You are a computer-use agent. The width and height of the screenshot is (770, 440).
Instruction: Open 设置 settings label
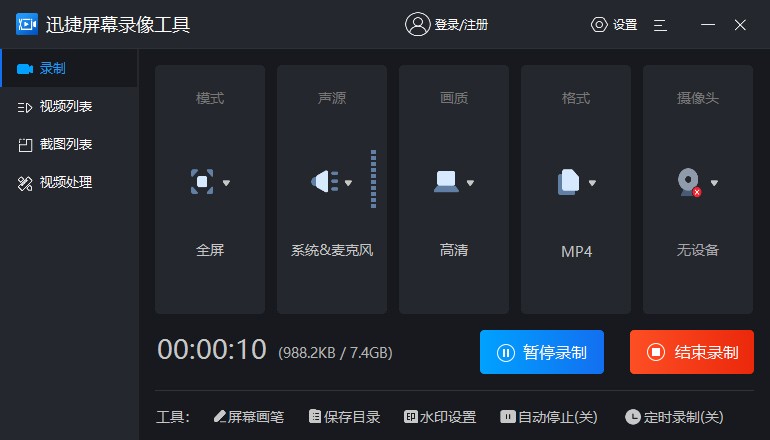pyautogui.click(x=625, y=25)
